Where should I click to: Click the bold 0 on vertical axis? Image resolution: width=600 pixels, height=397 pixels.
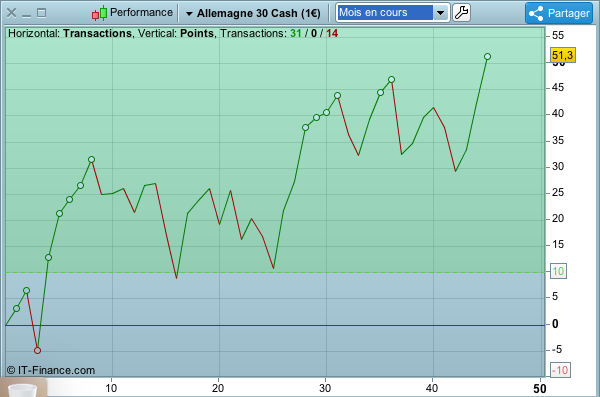point(555,324)
